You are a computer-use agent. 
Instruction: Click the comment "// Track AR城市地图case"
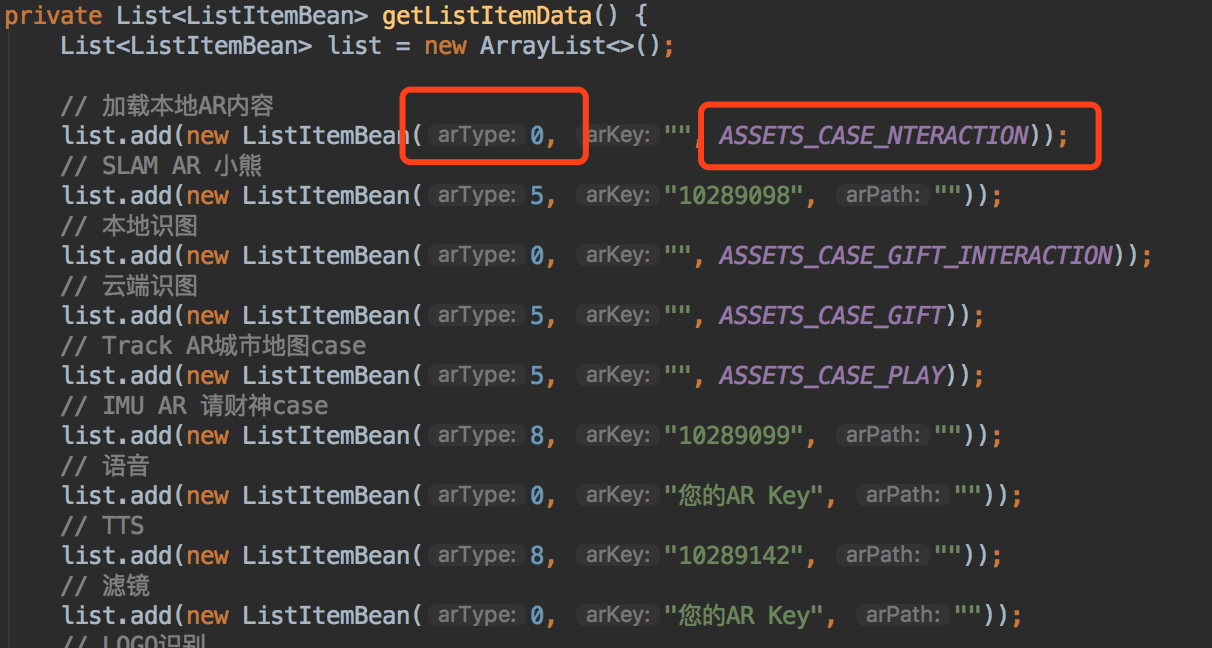(x=213, y=346)
